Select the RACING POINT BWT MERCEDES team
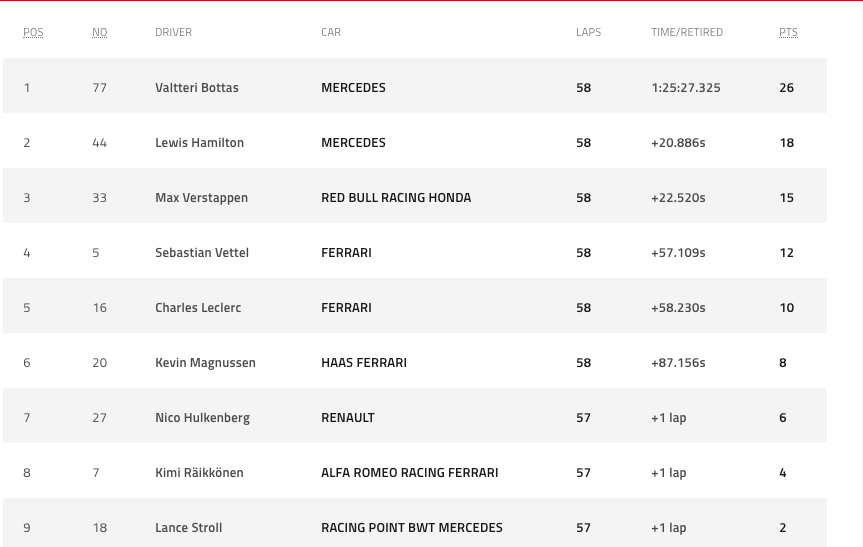This screenshot has height=547, width=863. point(412,528)
